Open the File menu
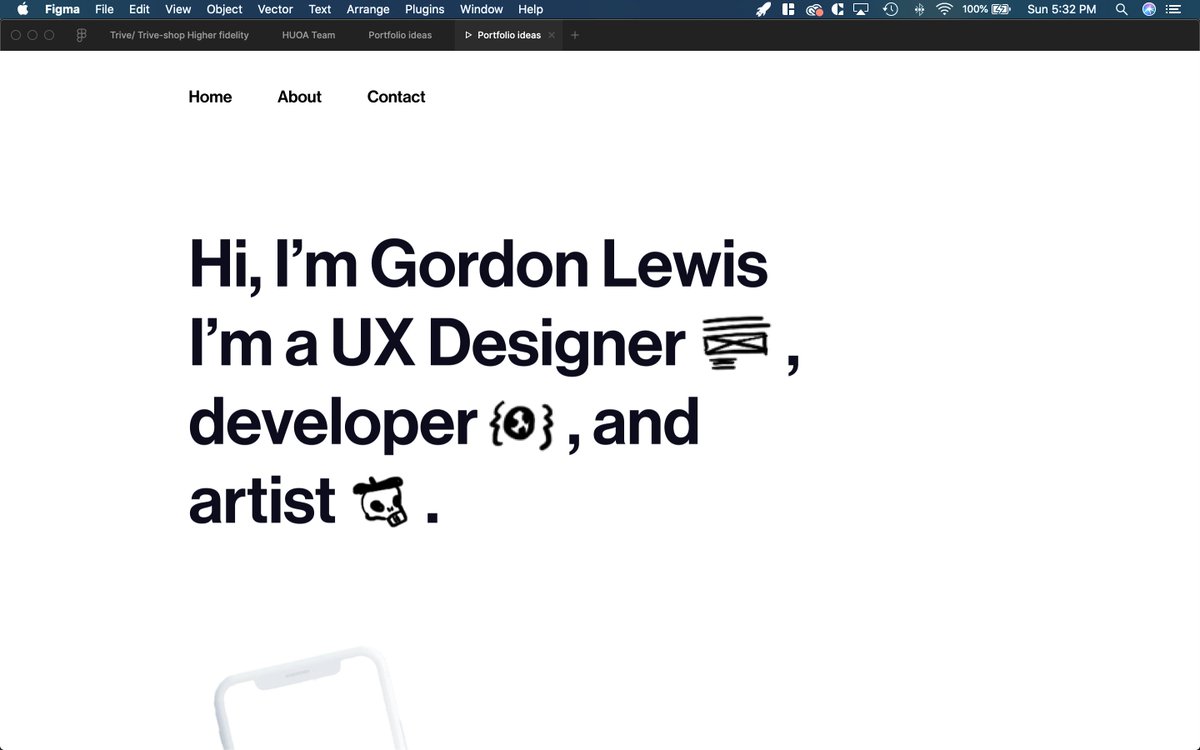Image resolution: width=1200 pixels, height=750 pixels. 104,9
